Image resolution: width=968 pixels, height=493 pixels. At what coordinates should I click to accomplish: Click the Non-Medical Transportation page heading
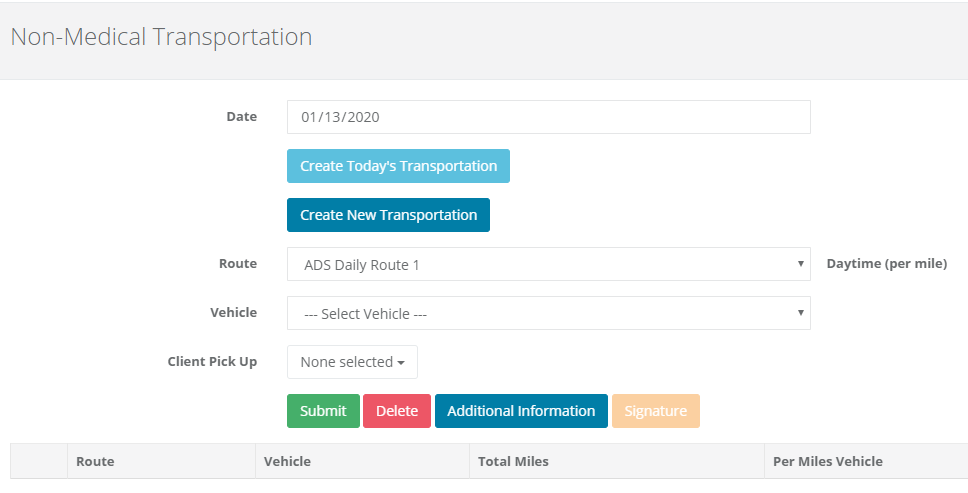click(x=161, y=37)
